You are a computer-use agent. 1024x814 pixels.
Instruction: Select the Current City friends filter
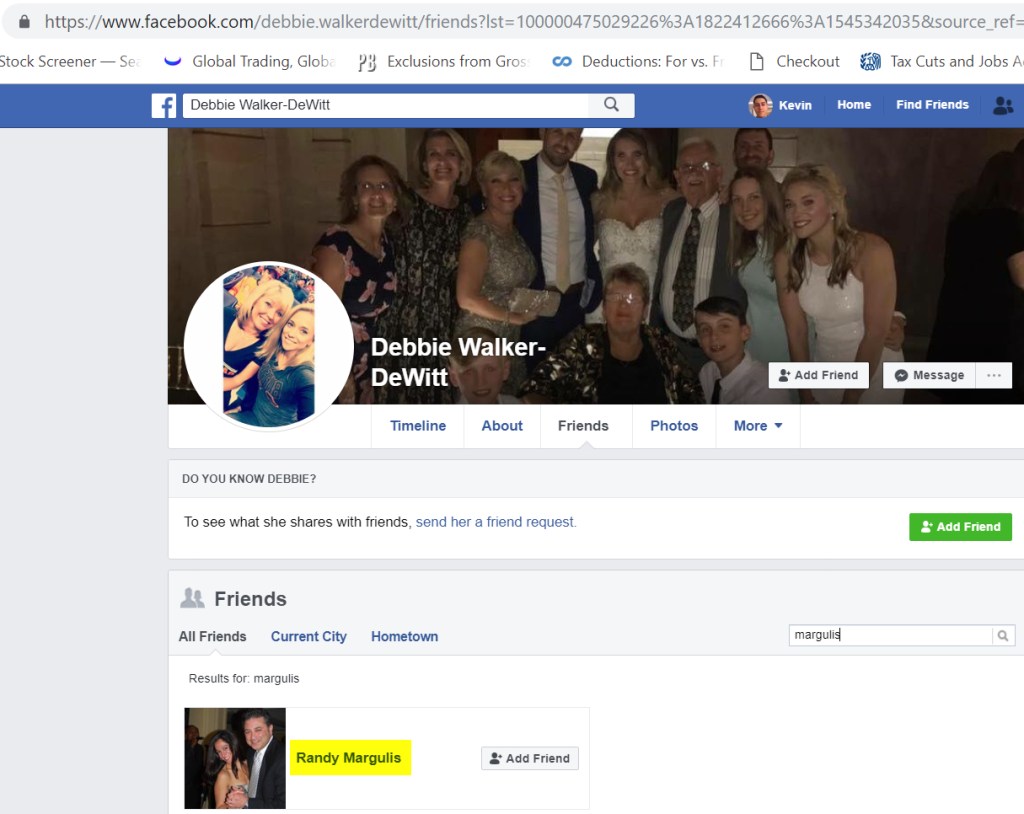point(308,636)
